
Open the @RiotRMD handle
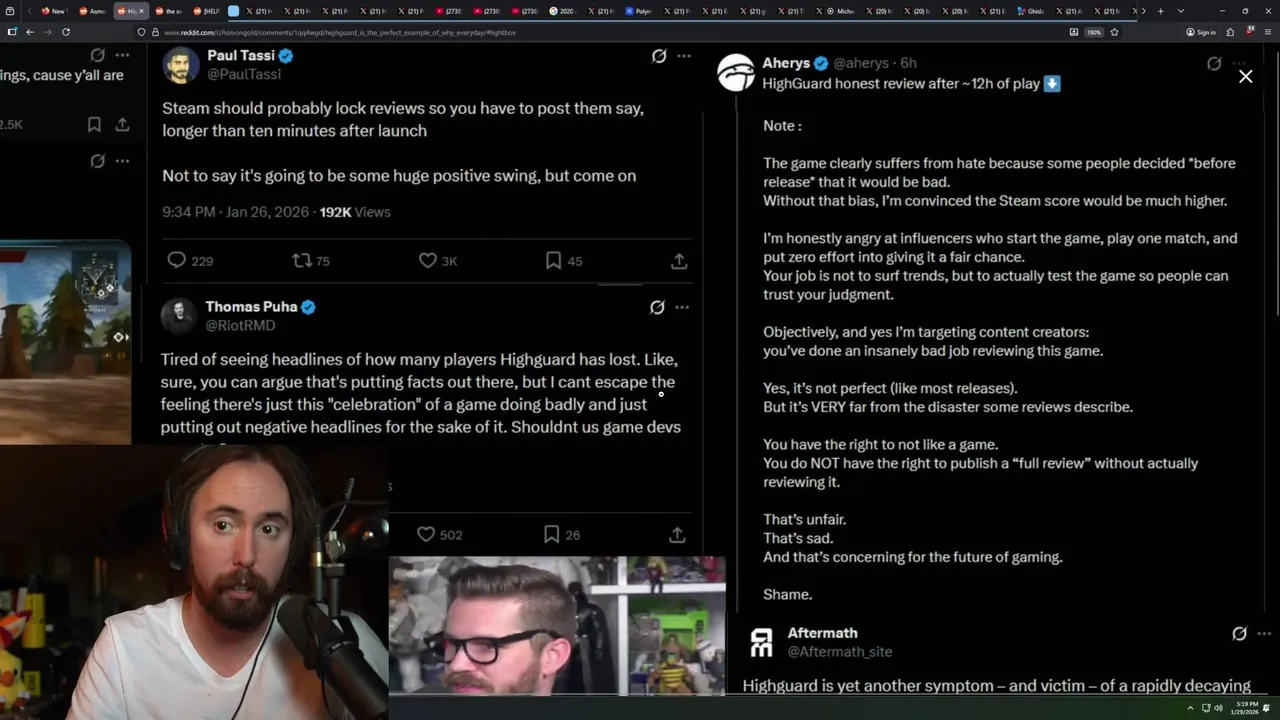pos(240,325)
